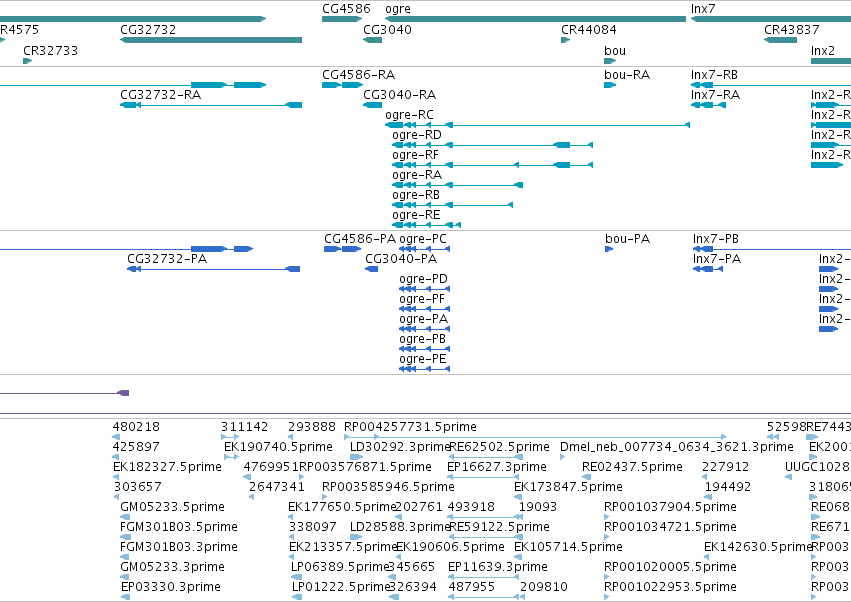
Task: Select the CG3040 gene label
Action: (387, 29)
